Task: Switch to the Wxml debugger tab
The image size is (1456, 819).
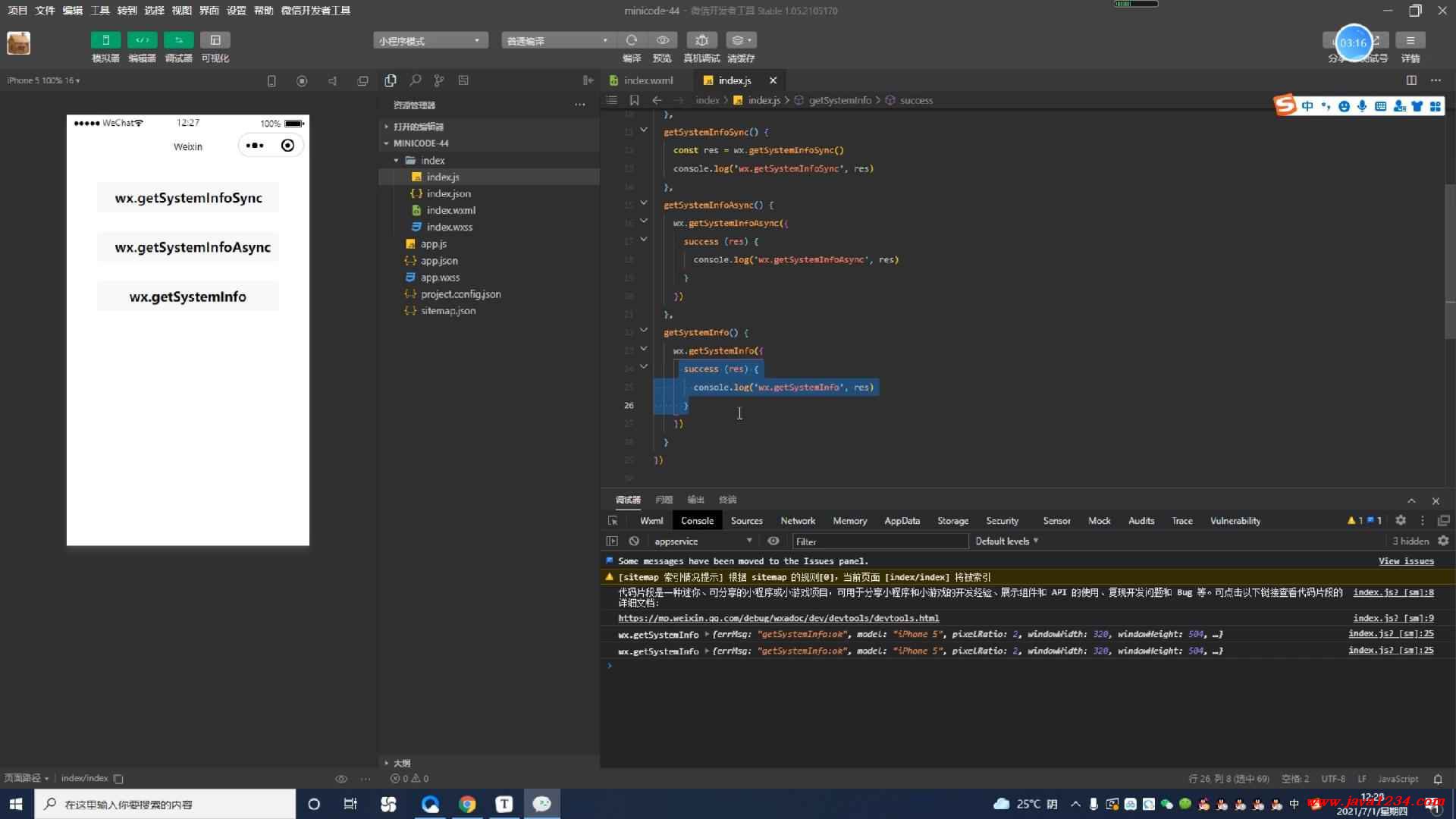Action: tap(651, 521)
